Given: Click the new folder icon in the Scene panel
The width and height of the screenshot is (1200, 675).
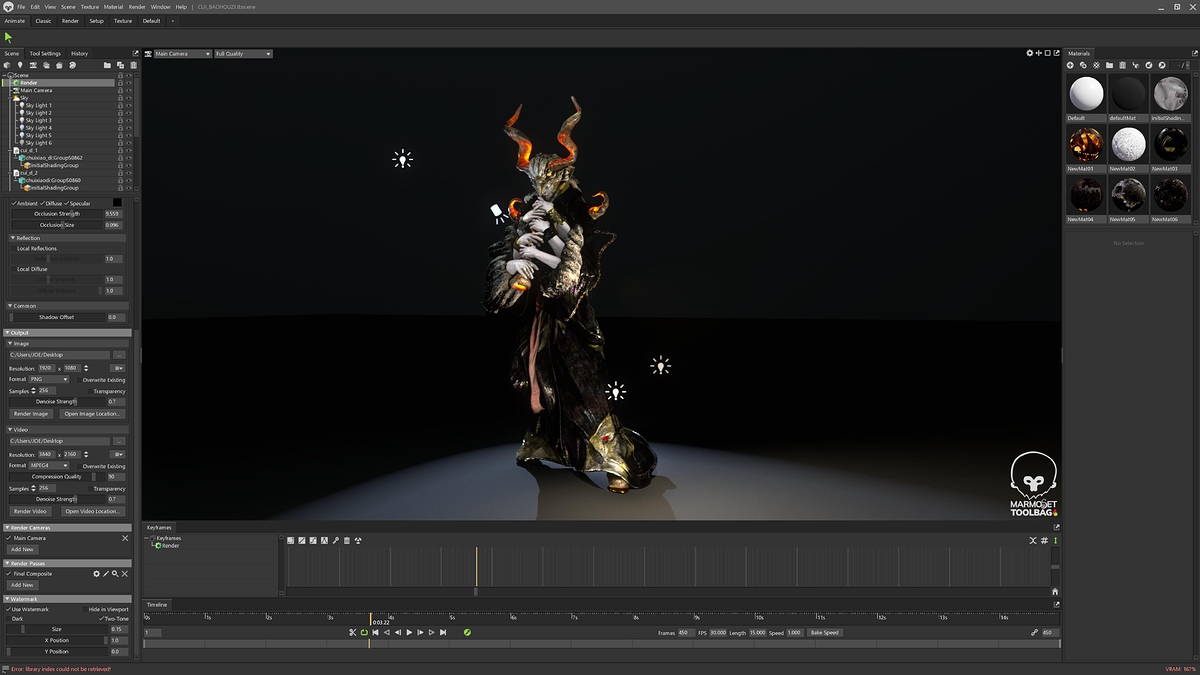Looking at the screenshot, I should pos(107,65).
